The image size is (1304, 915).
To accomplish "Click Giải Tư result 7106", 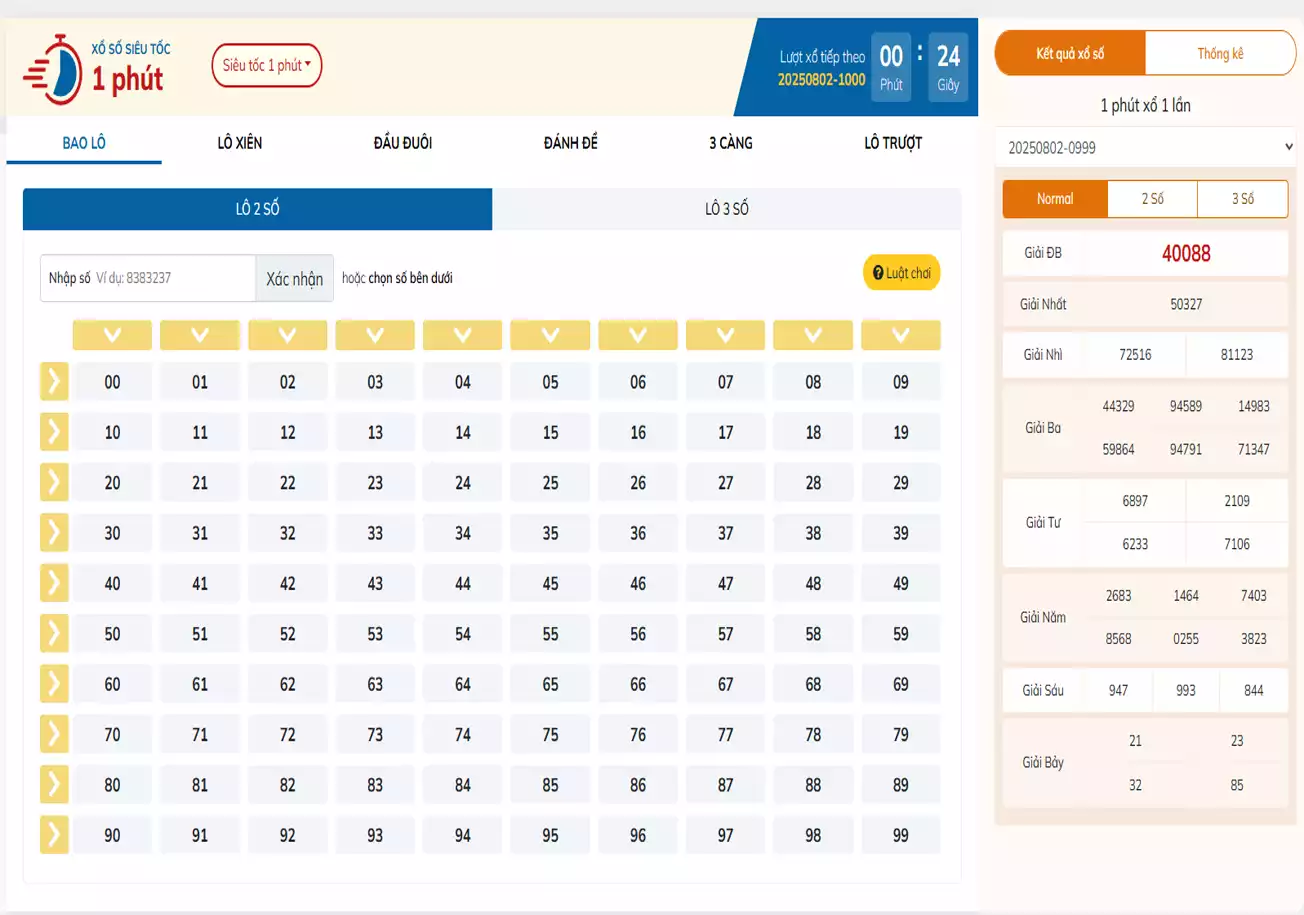I will click(x=1237, y=544).
